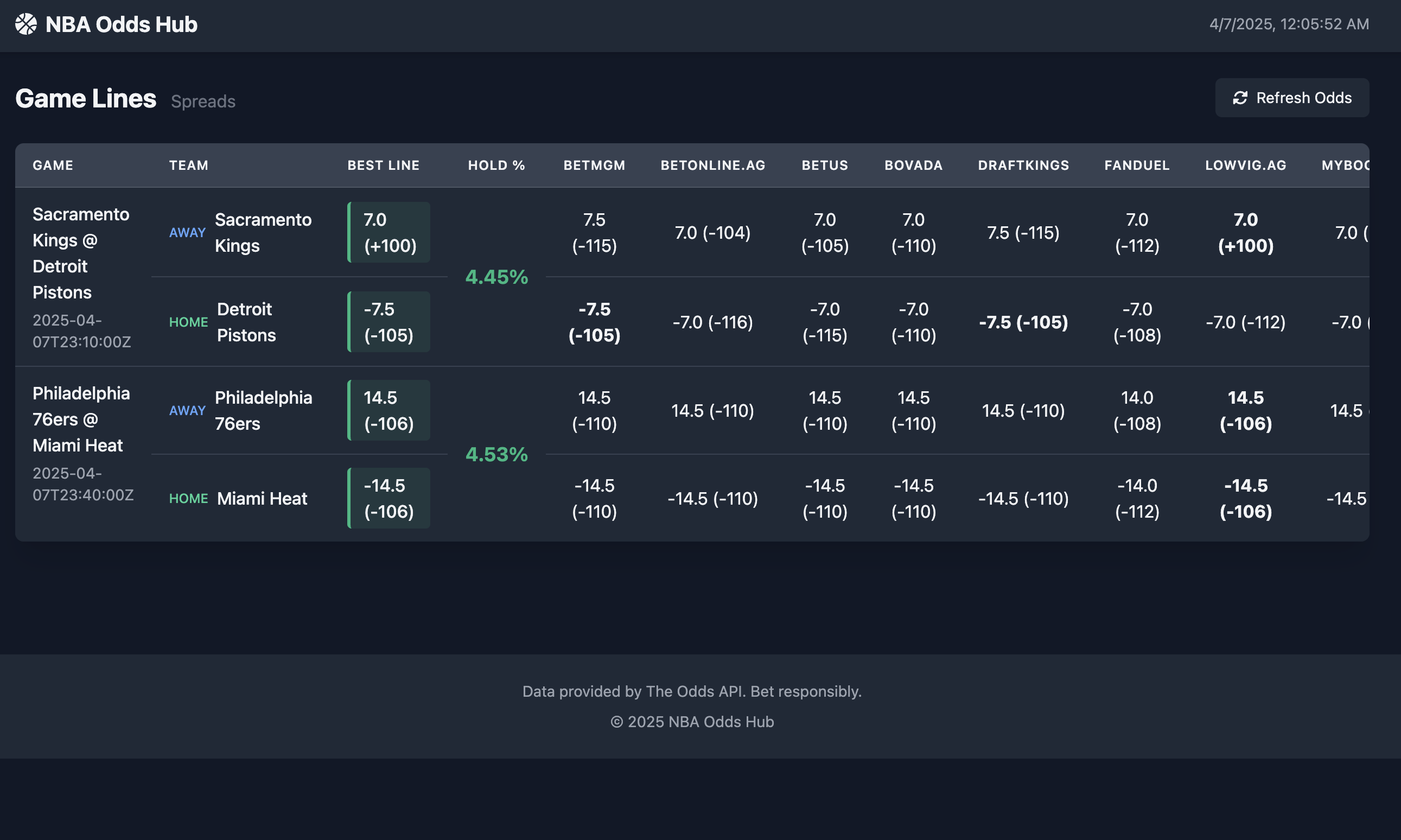The image size is (1401, 840).
Task: Click the refresh arrows icon
Action: pos(1240,98)
